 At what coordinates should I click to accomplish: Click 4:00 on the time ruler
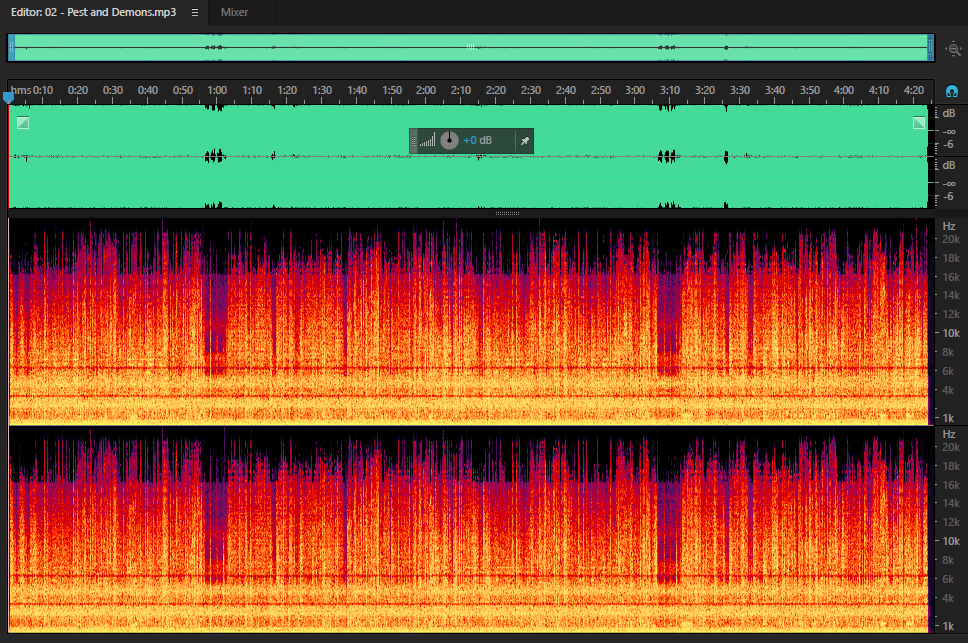(x=843, y=90)
